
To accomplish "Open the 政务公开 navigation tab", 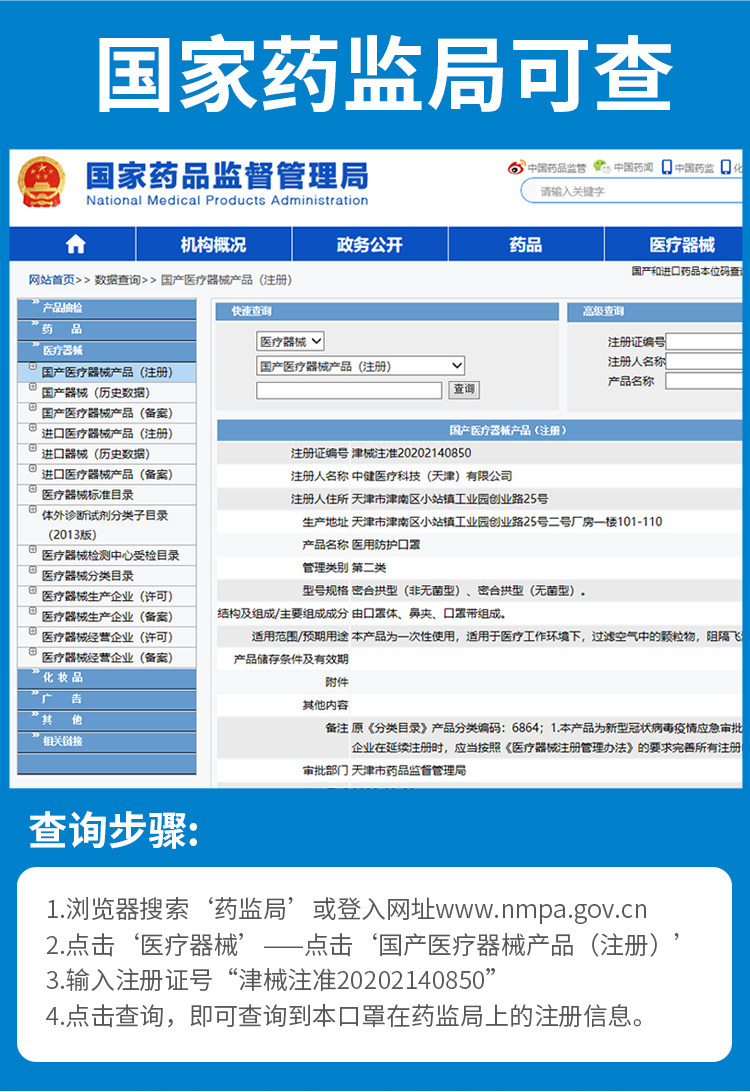I will [370, 244].
